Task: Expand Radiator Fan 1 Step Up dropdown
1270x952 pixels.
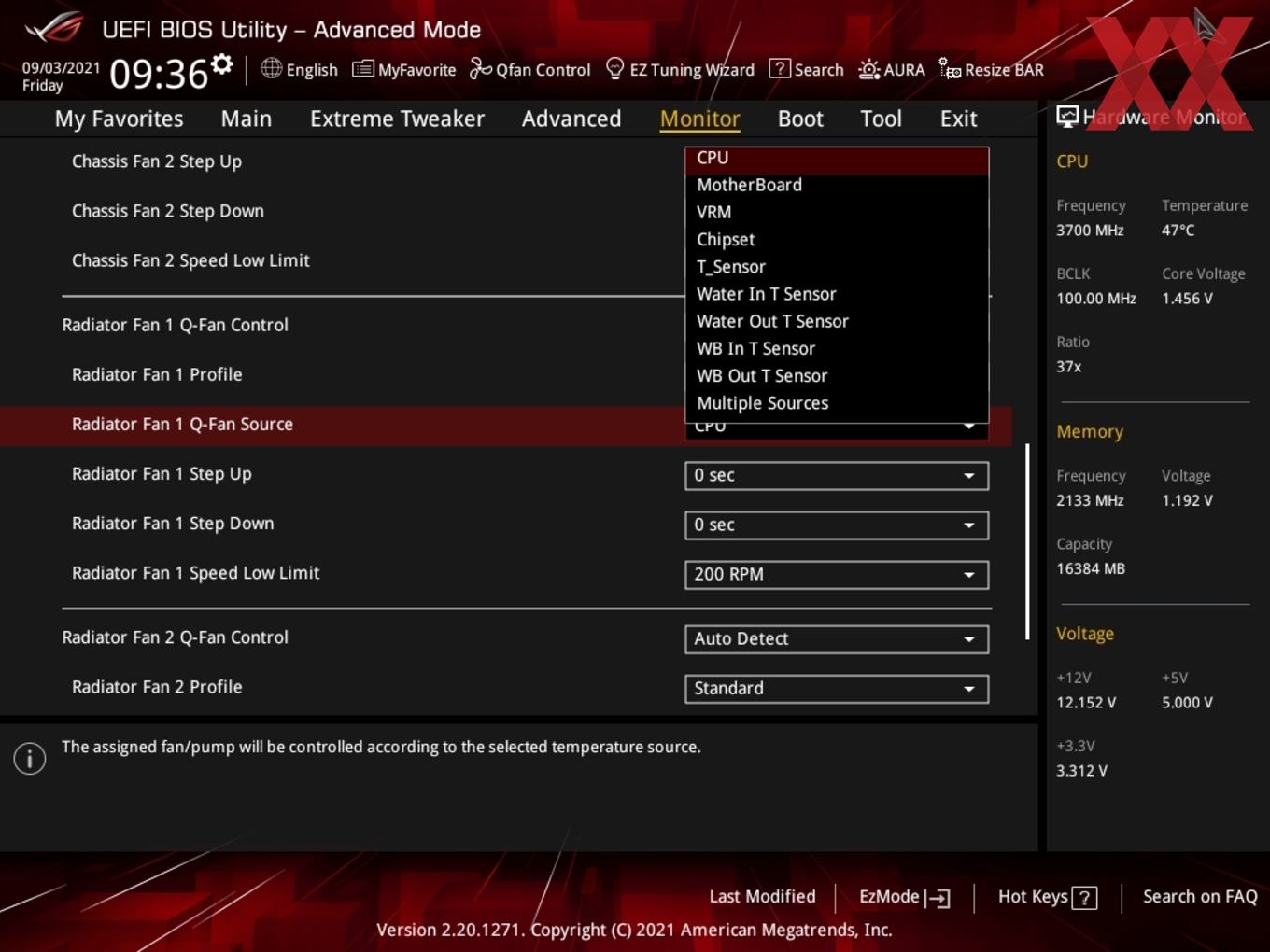Action: (x=837, y=475)
